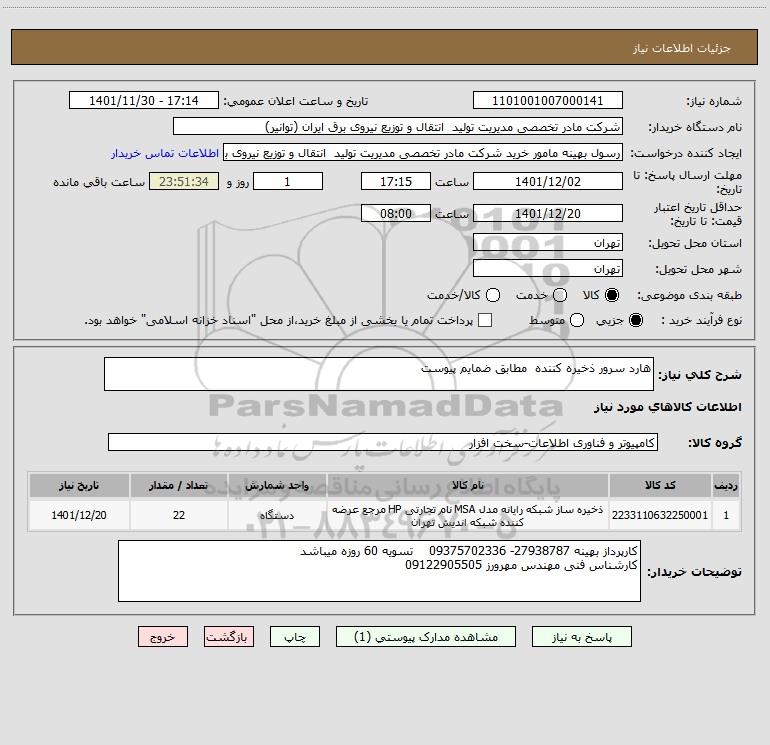Click the اطلاعات کالاهای مورد نیاز heading
Image resolution: width=770 pixels, height=745 pixels.
pos(667,407)
